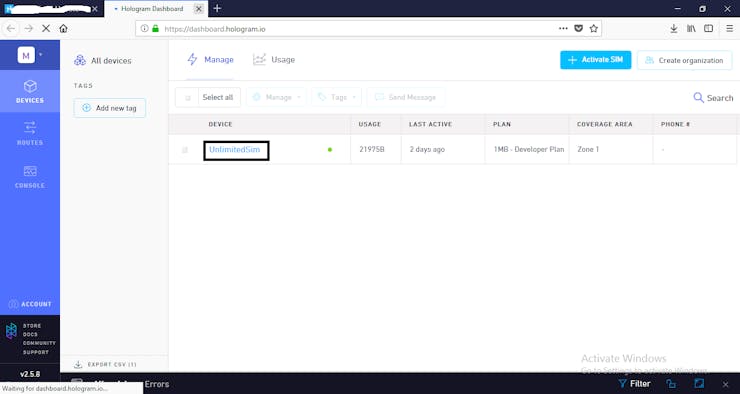Go forward with browser forward arrow
This screenshot has height=394, width=740.
tap(29, 28)
